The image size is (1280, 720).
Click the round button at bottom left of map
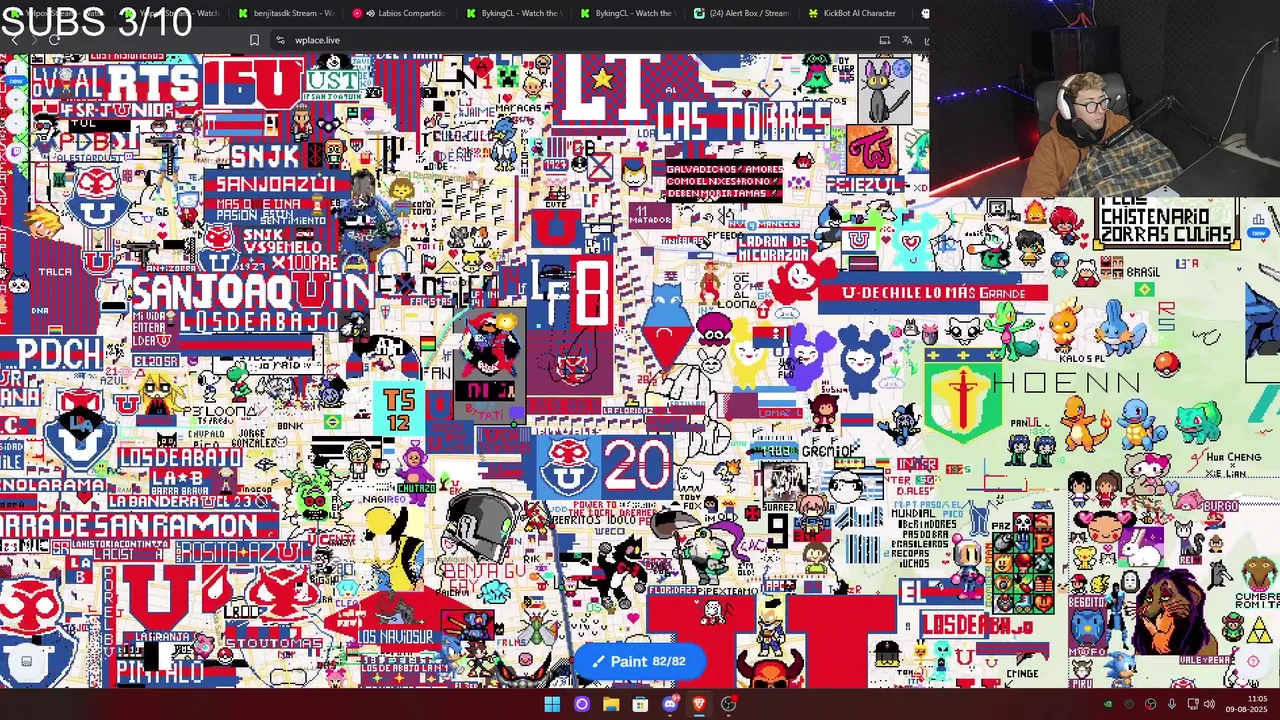click(27, 661)
